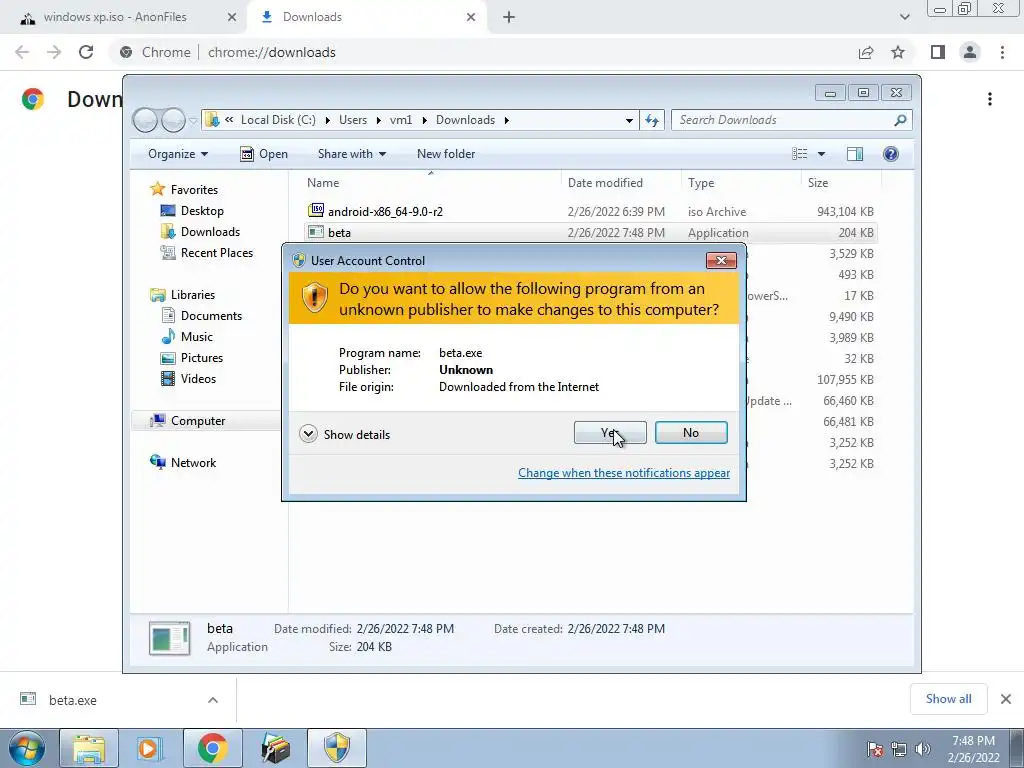Click Chrome address bar URL

point(272,52)
